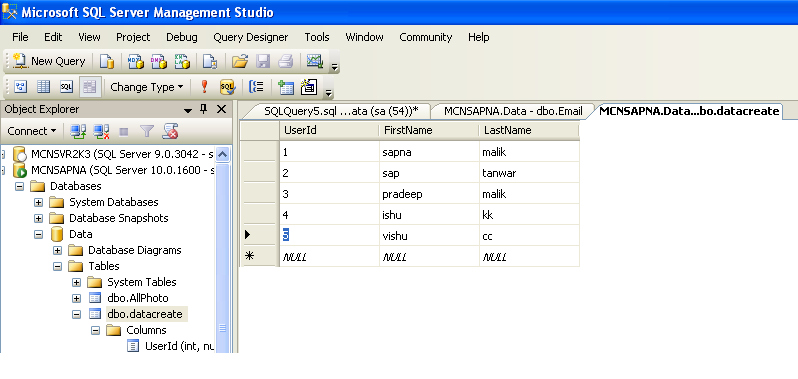Expand the dbo.AllPhoto table node
The image size is (798, 379).
click(76, 298)
